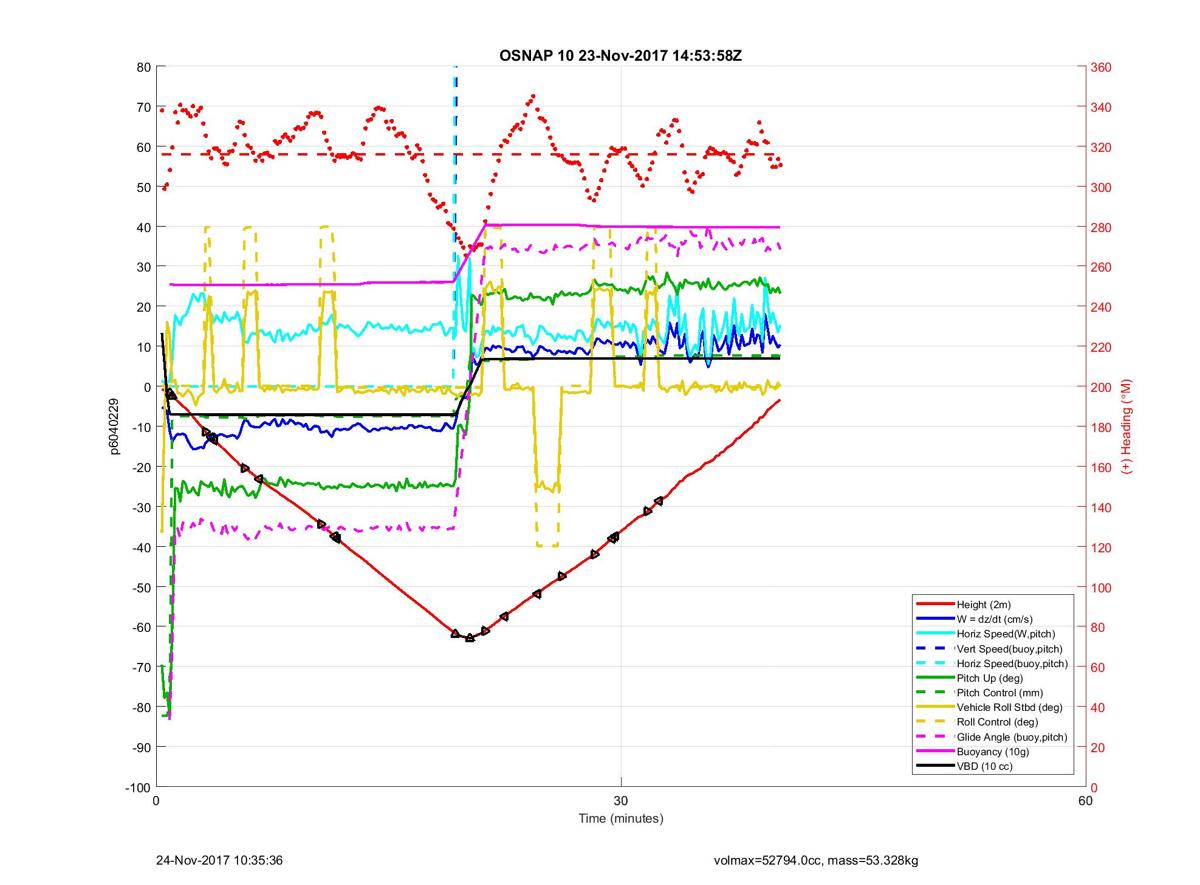The width and height of the screenshot is (1200, 885).
Task: Click 'Vert Speed(buoy,pitch)' legend label
Action: [1011, 649]
